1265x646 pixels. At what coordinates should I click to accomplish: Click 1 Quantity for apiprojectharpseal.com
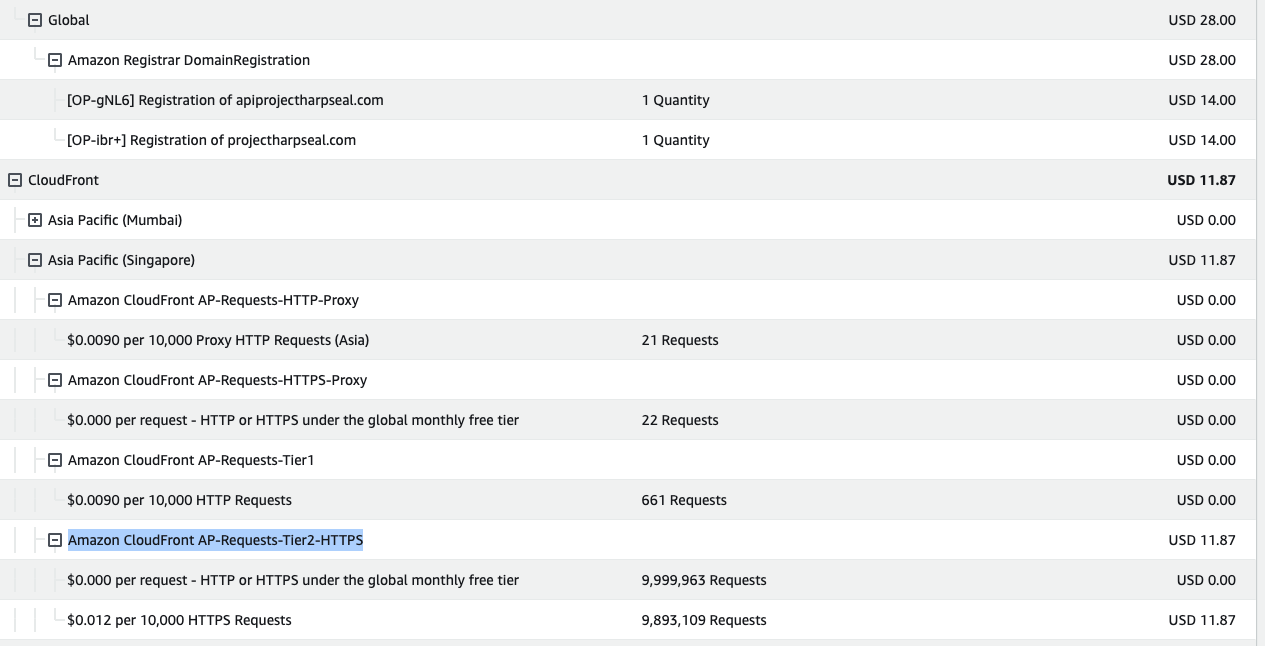click(x=676, y=100)
